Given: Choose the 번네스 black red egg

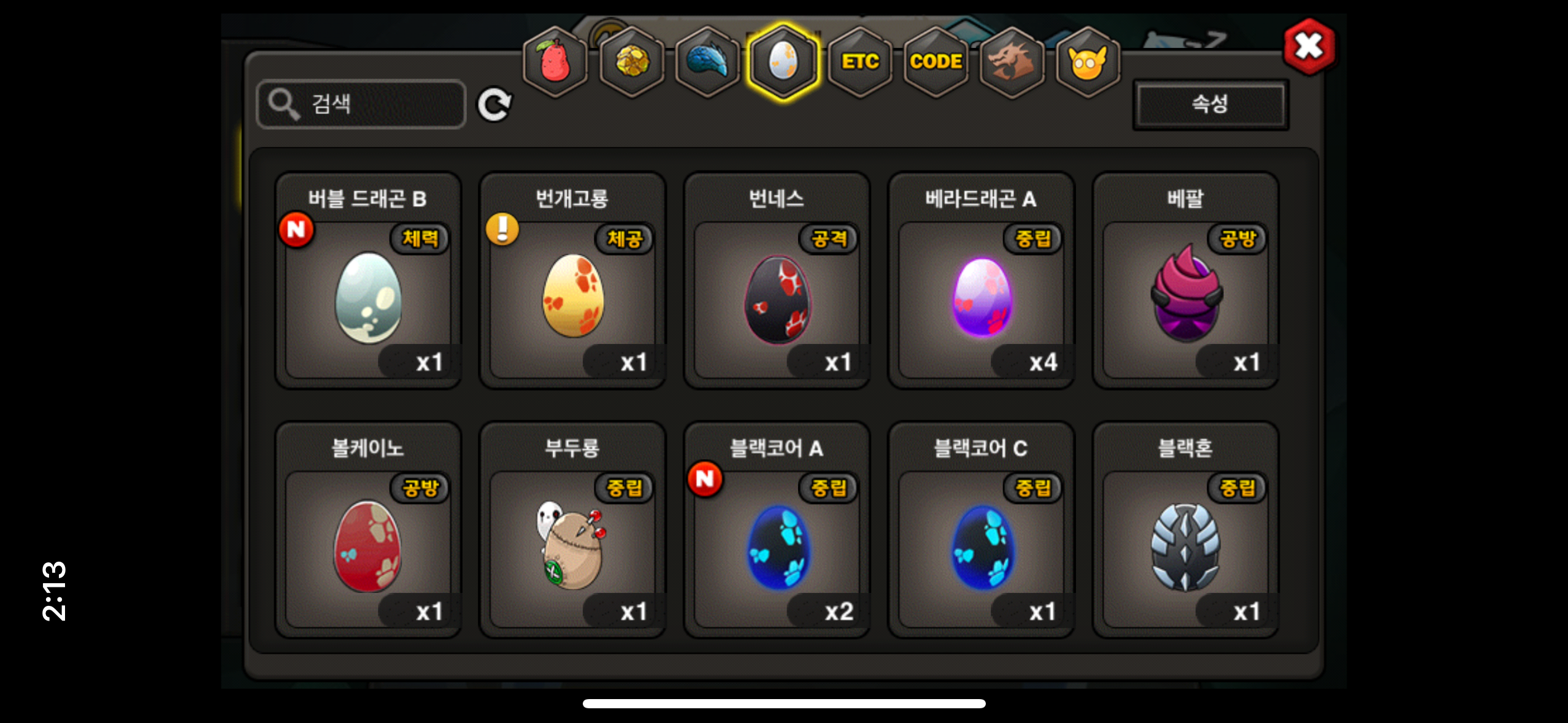Looking at the screenshot, I should coord(777,280).
